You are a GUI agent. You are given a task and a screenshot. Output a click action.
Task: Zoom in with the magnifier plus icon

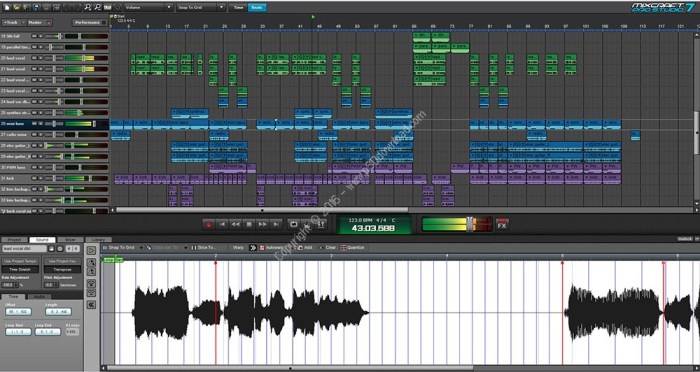tap(88, 7)
